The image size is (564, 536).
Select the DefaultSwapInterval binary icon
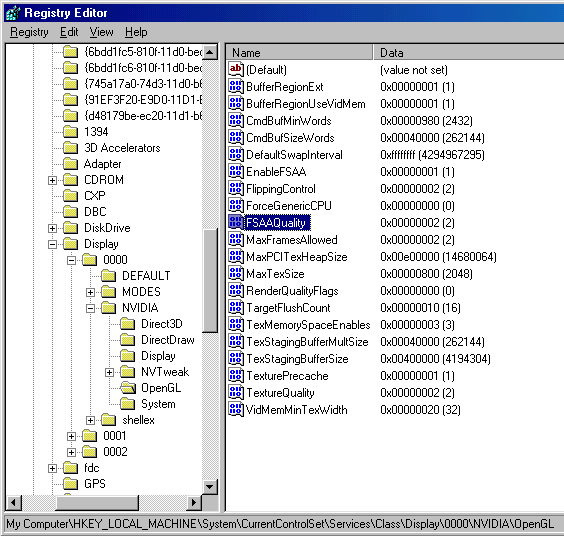[x=236, y=155]
